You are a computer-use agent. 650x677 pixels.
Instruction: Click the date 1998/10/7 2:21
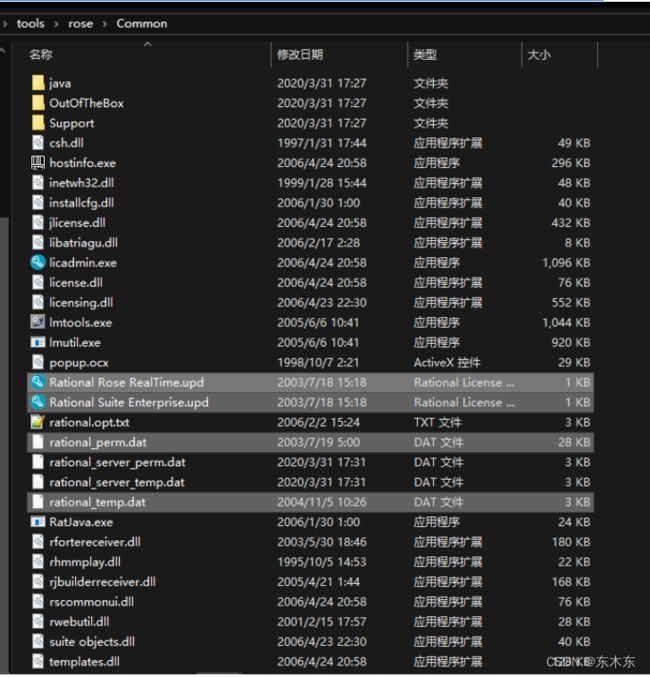[318, 362]
